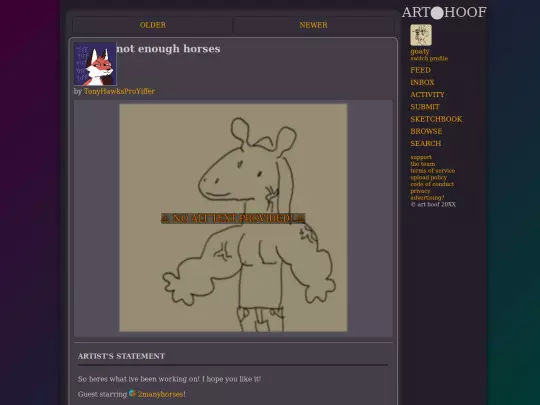This screenshot has width=540, height=405.
Task: Open the code of conduct link
Action: pyautogui.click(x=432, y=184)
